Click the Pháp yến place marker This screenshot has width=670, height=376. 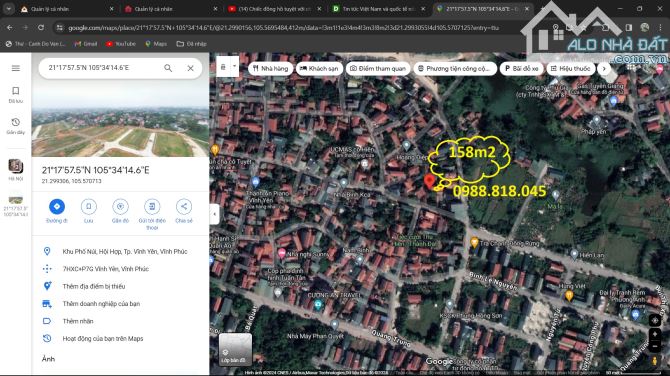click(x=597, y=120)
